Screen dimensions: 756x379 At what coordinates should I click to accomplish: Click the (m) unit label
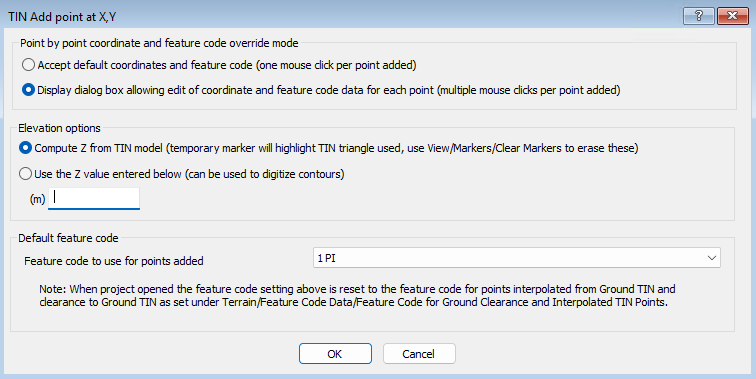tap(38, 199)
